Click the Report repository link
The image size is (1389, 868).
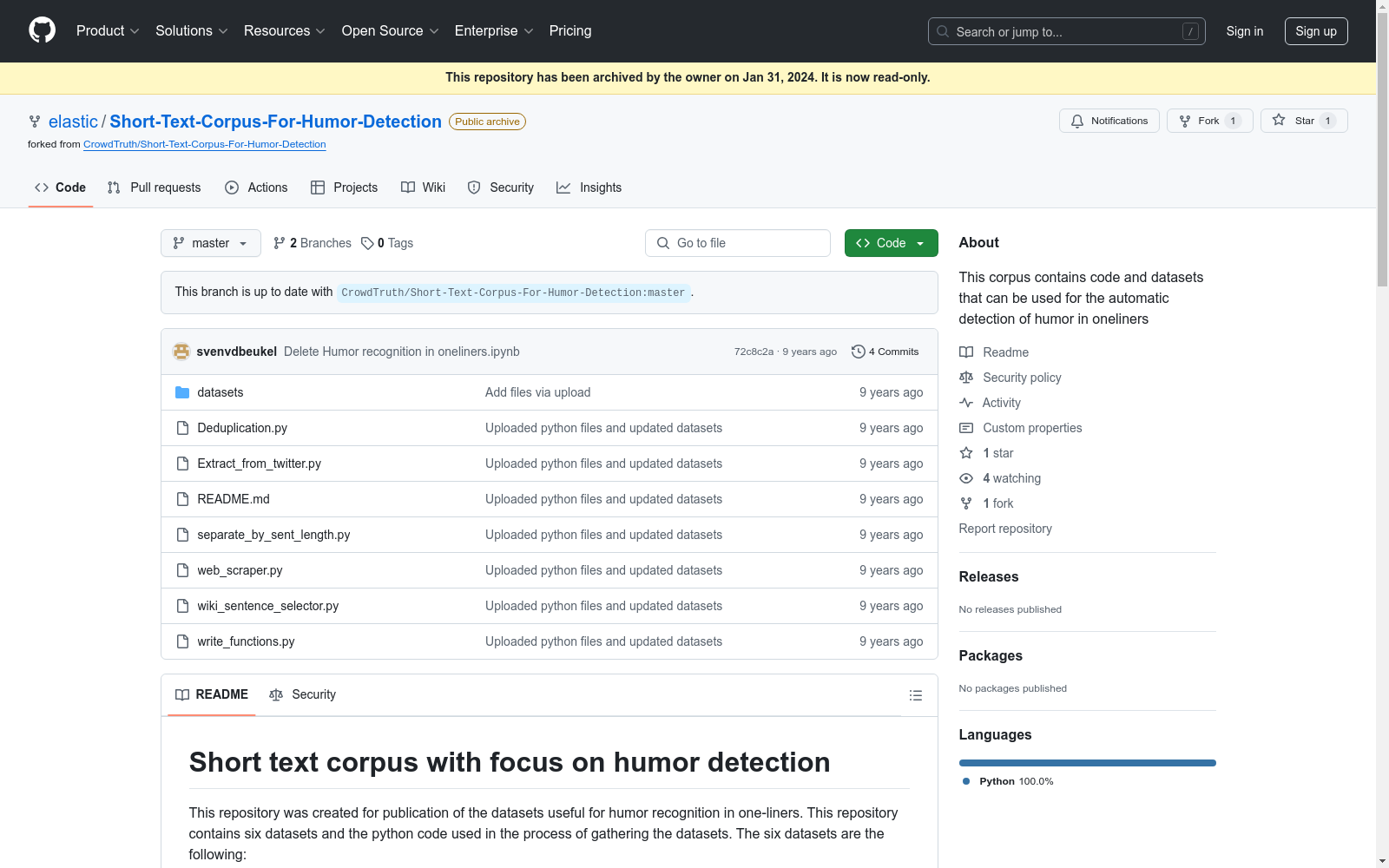click(1005, 529)
